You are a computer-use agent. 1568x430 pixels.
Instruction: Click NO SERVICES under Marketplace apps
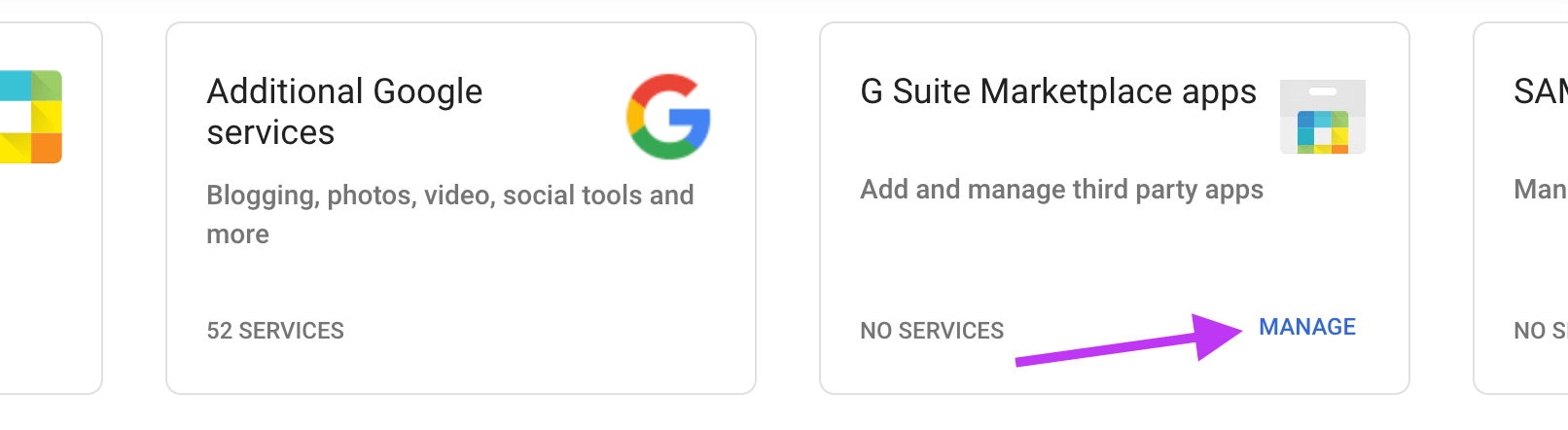tap(932, 331)
